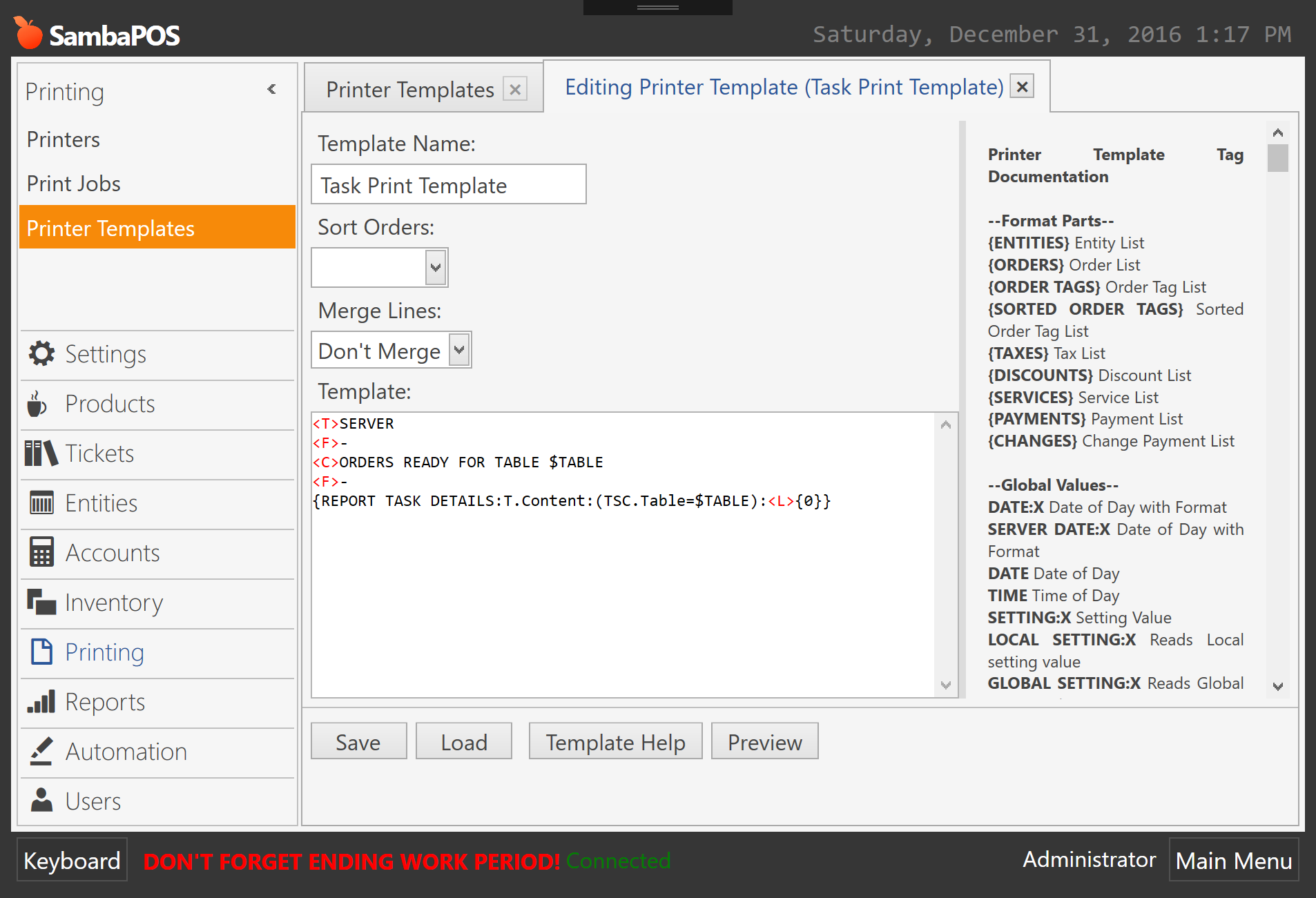Click the REPORT TASK DETAILS template line

(572, 501)
